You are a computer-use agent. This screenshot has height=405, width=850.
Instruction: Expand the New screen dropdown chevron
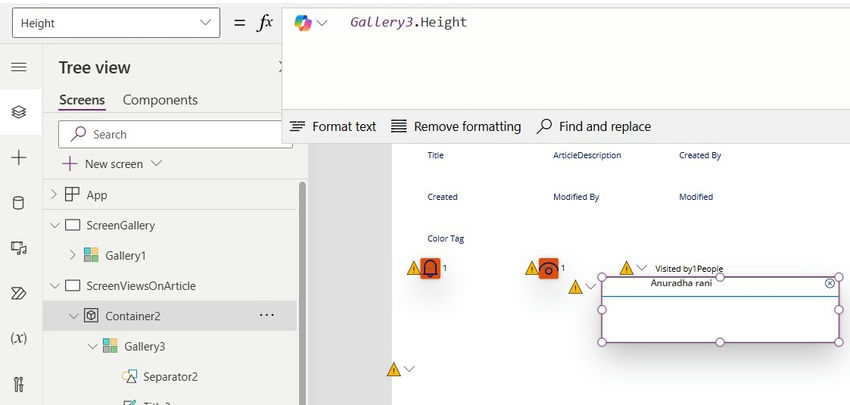[x=156, y=163]
